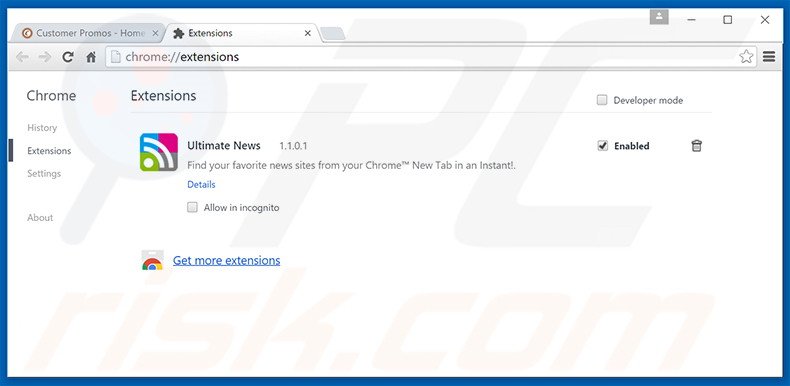The image size is (790, 386).
Task: Click the browser forward arrow
Action: click(45, 57)
